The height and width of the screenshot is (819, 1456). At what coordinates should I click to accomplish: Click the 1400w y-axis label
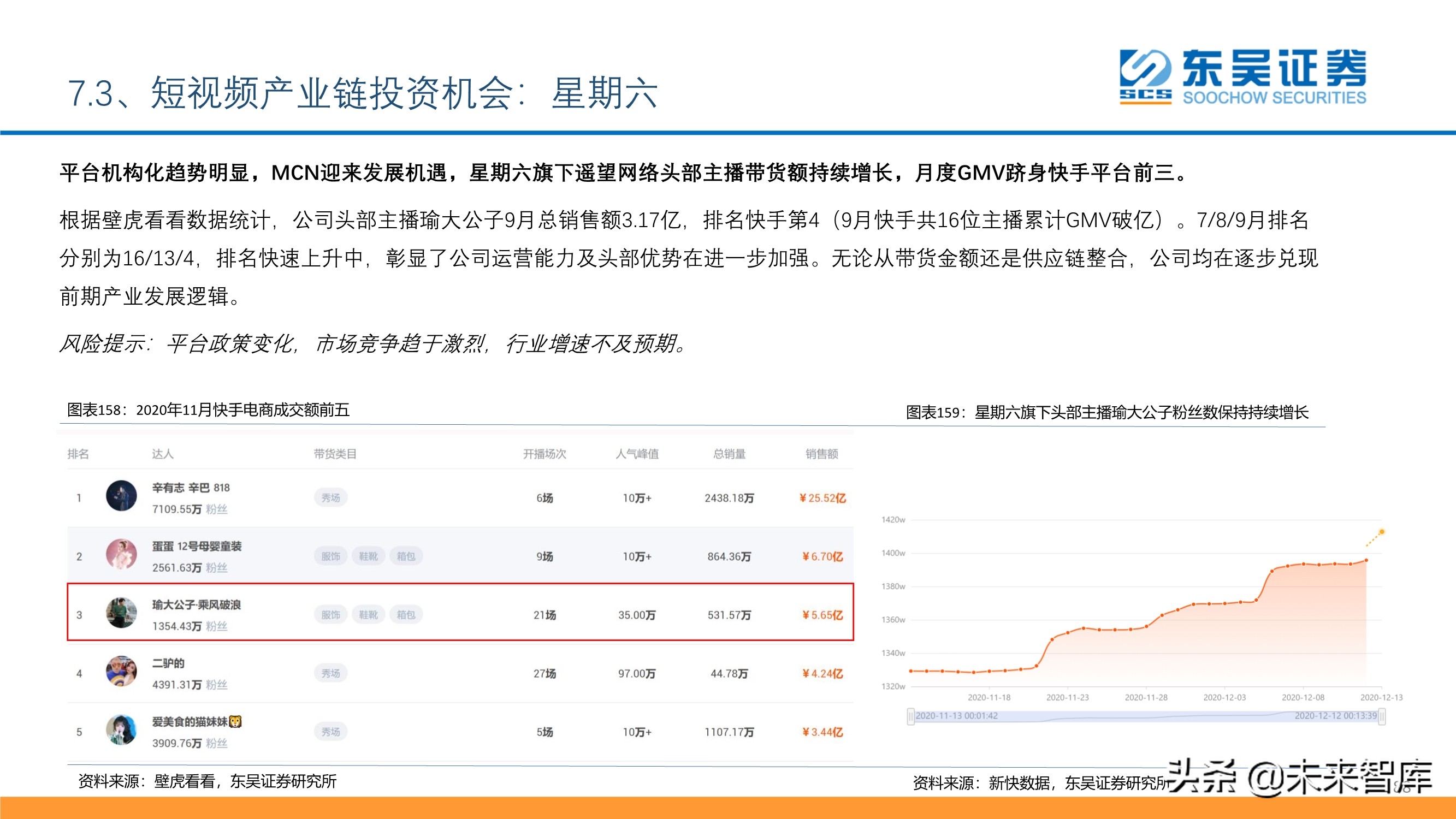coord(893,553)
